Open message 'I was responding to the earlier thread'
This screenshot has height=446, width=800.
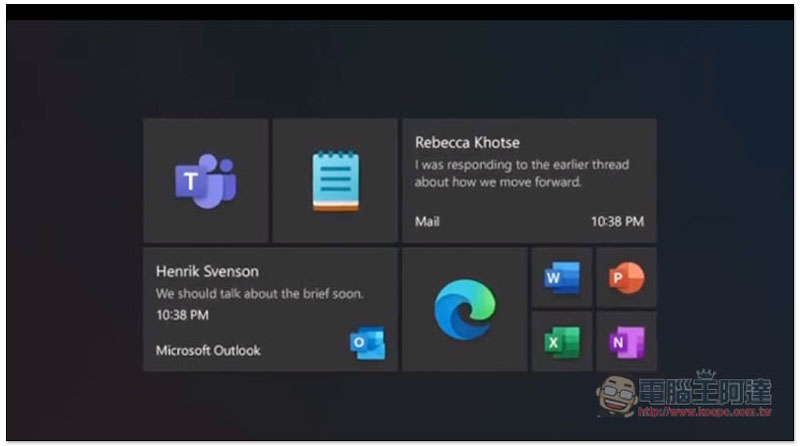521,173
